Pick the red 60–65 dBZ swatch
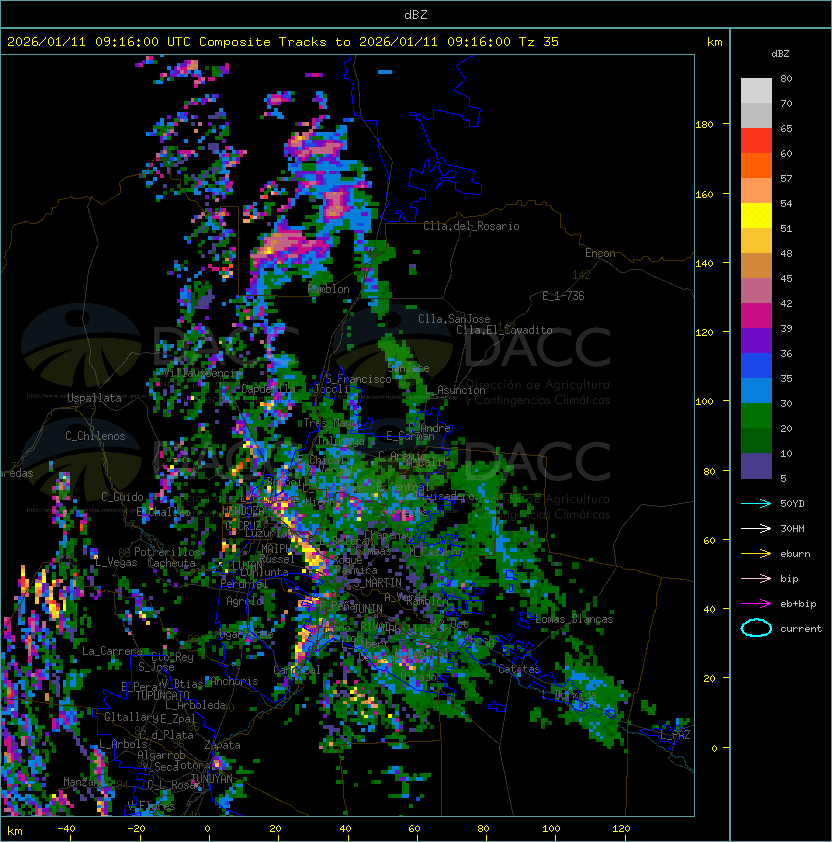 pyautogui.click(x=756, y=141)
